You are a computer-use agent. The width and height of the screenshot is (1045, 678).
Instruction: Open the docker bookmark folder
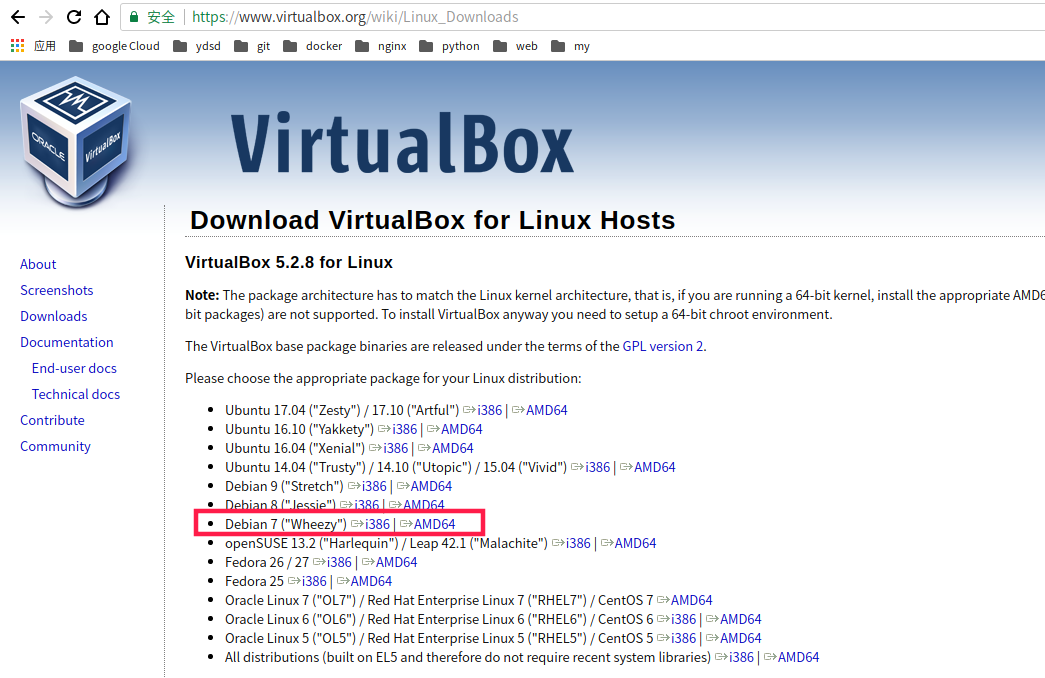click(x=313, y=46)
